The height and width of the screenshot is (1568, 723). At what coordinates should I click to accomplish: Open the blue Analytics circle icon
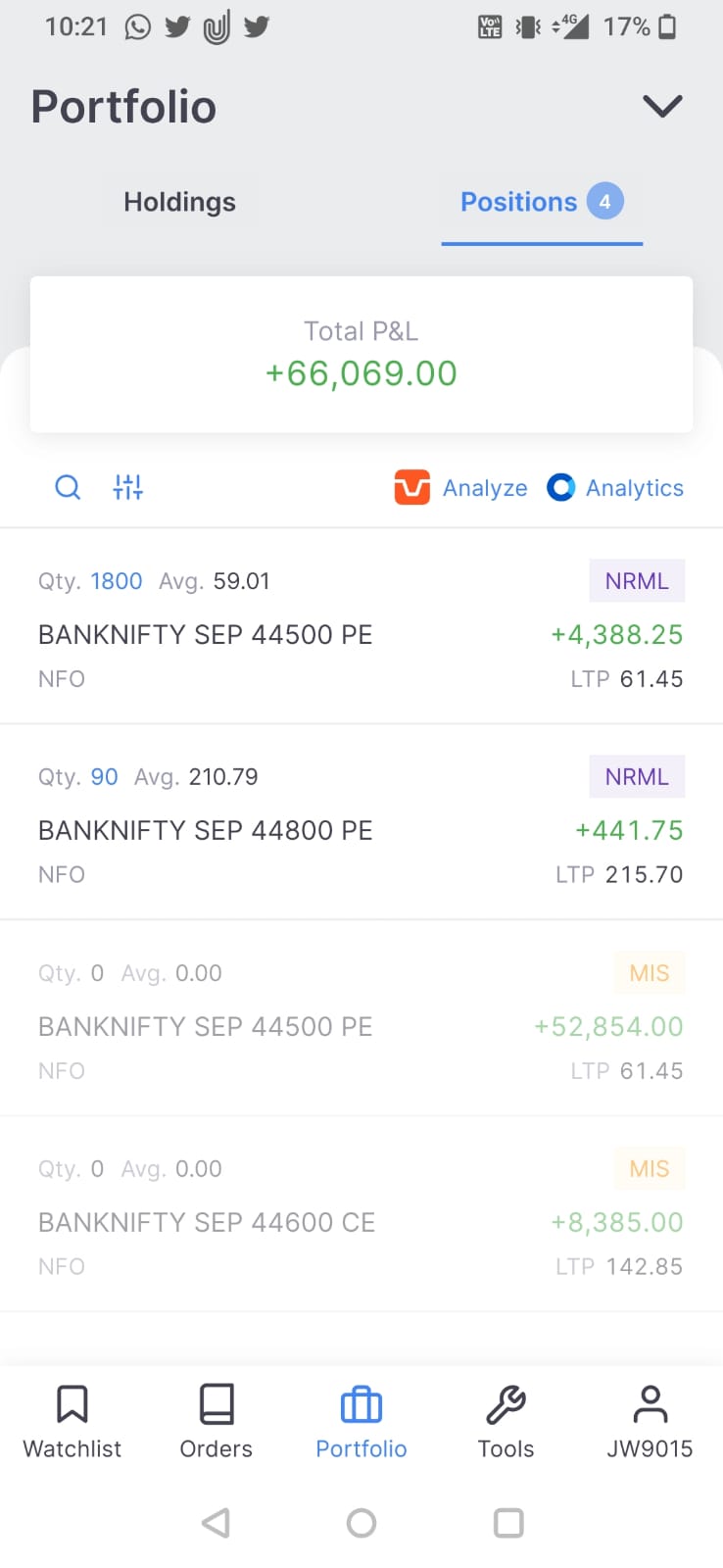[560, 487]
